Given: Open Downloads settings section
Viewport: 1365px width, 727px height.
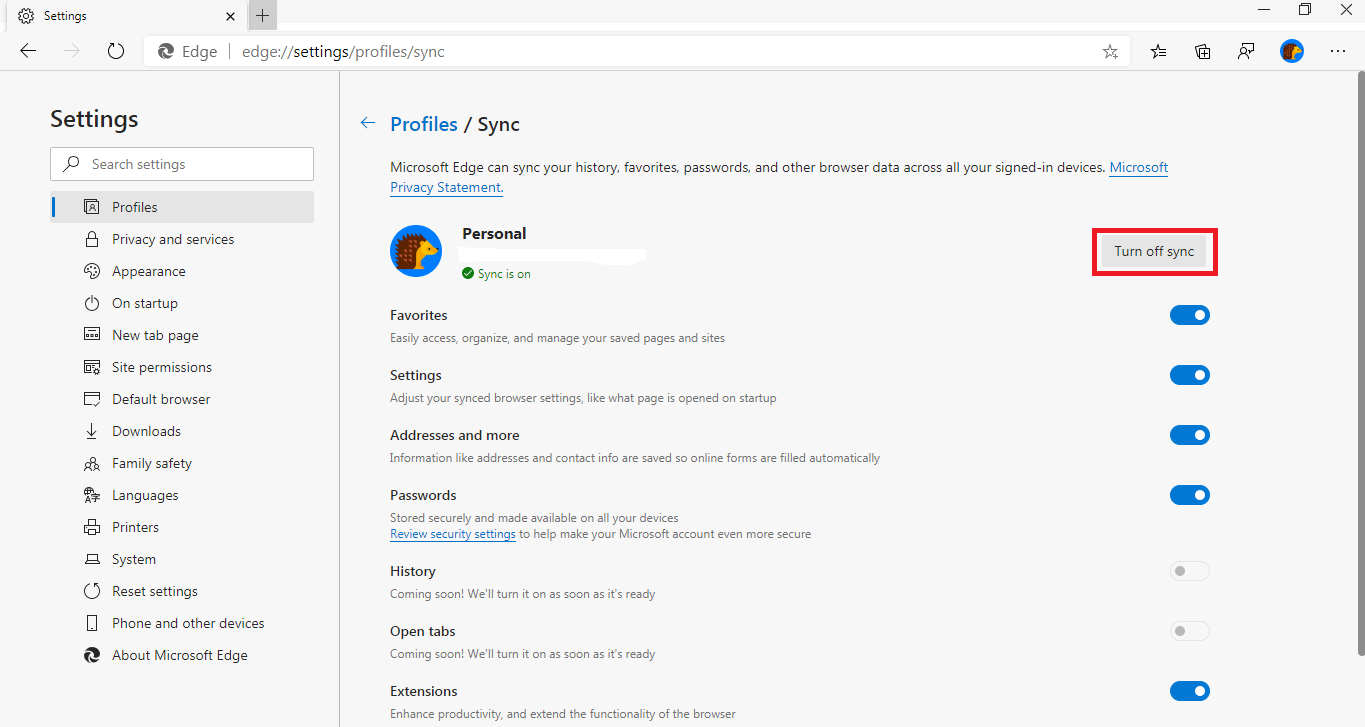Looking at the screenshot, I should pyautogui.click(x=182, y=431).
